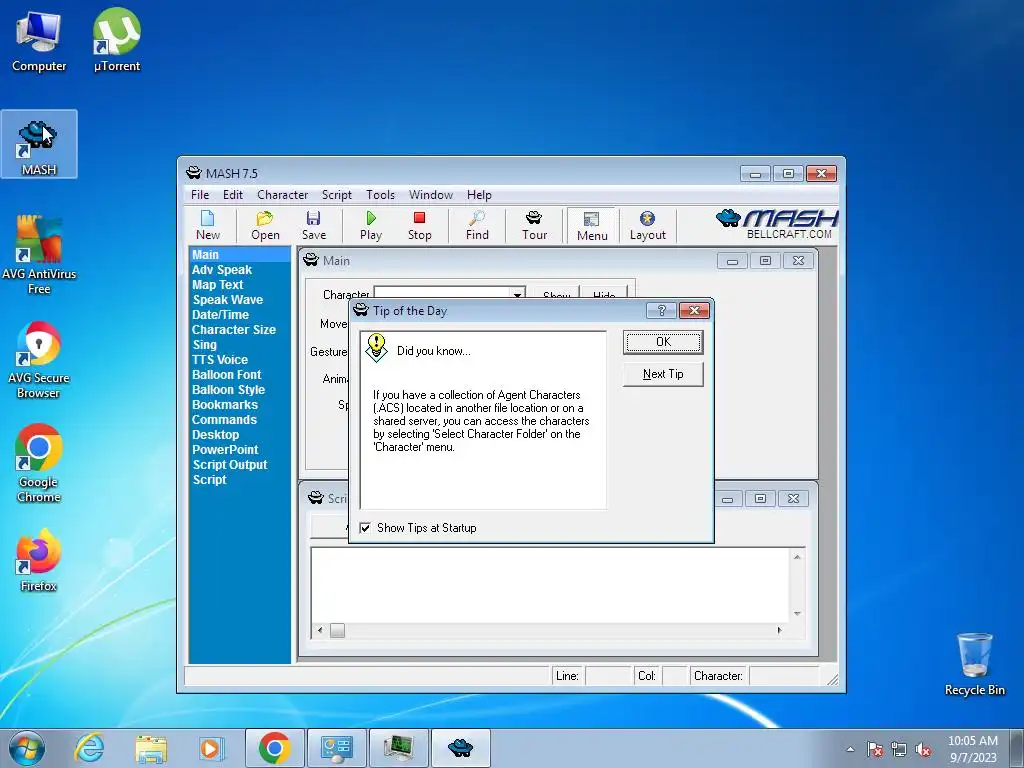The height and width of the screenshot is (768, 1024).
Task: Click the help question-mark button in the tip dialog
Action: pyautogui.click(x=661, y=310)
